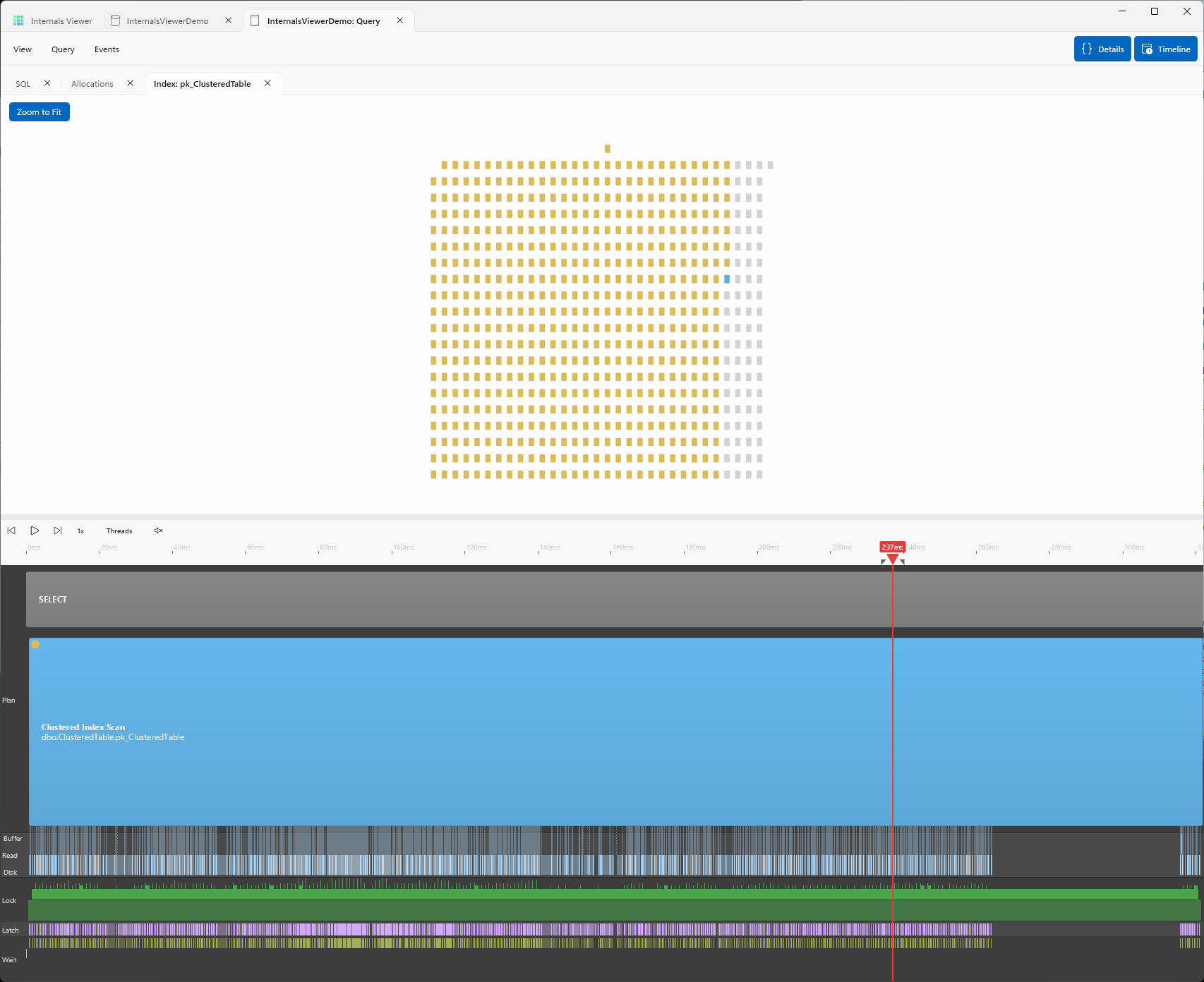Skip playback to the start
The image size is (1204, 982).
(x=11, y=531)
